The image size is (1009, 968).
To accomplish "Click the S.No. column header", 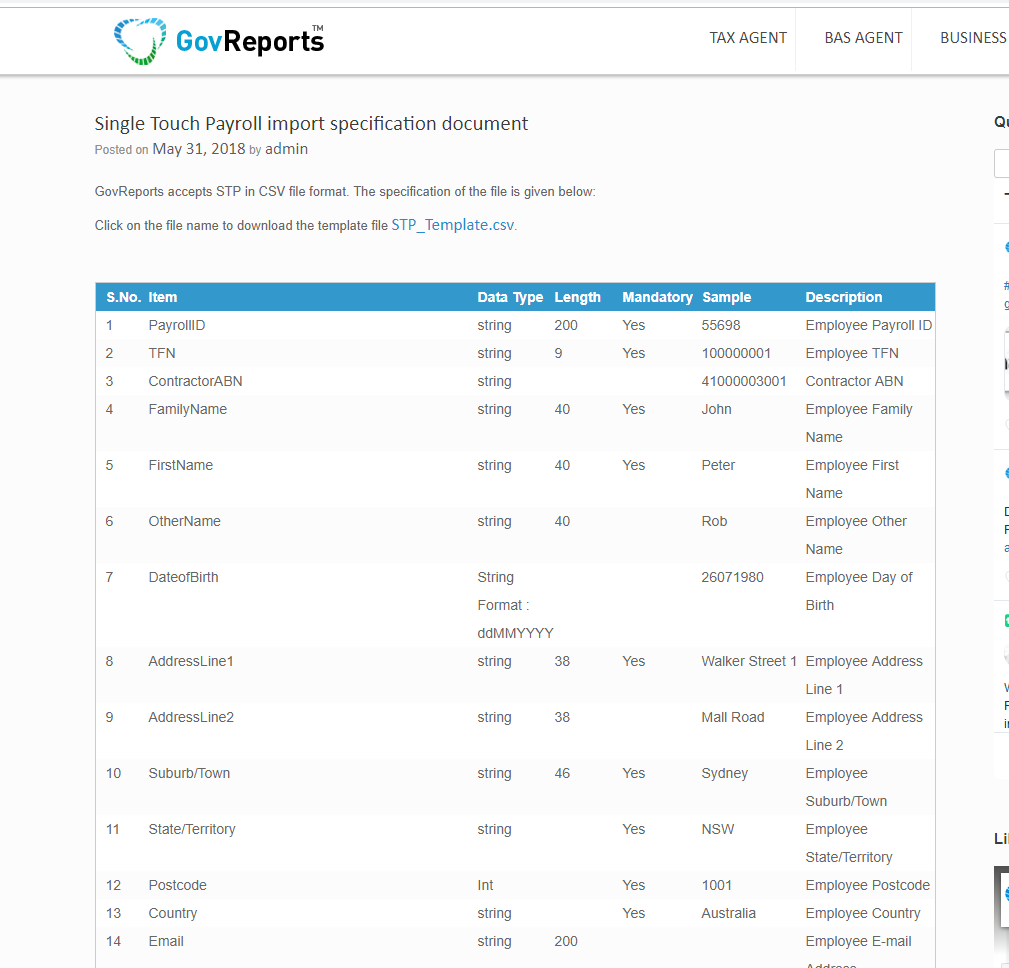I will point(123,297).
